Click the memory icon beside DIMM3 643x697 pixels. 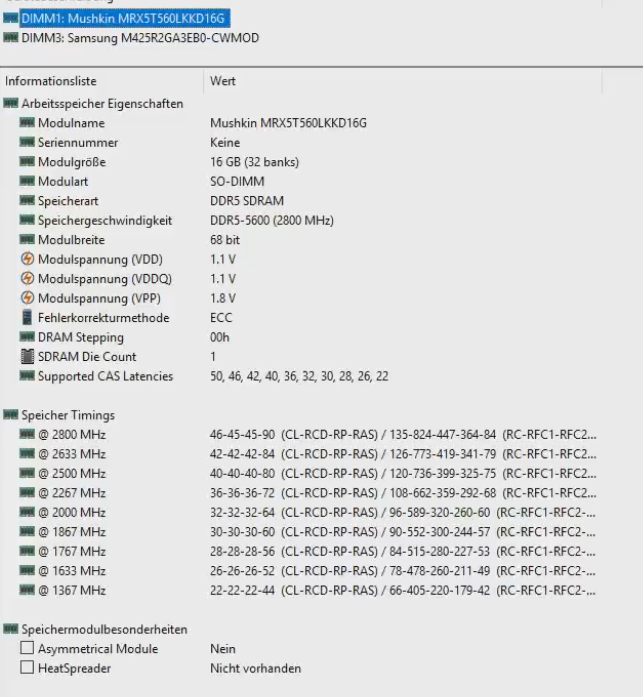(11, 38)
